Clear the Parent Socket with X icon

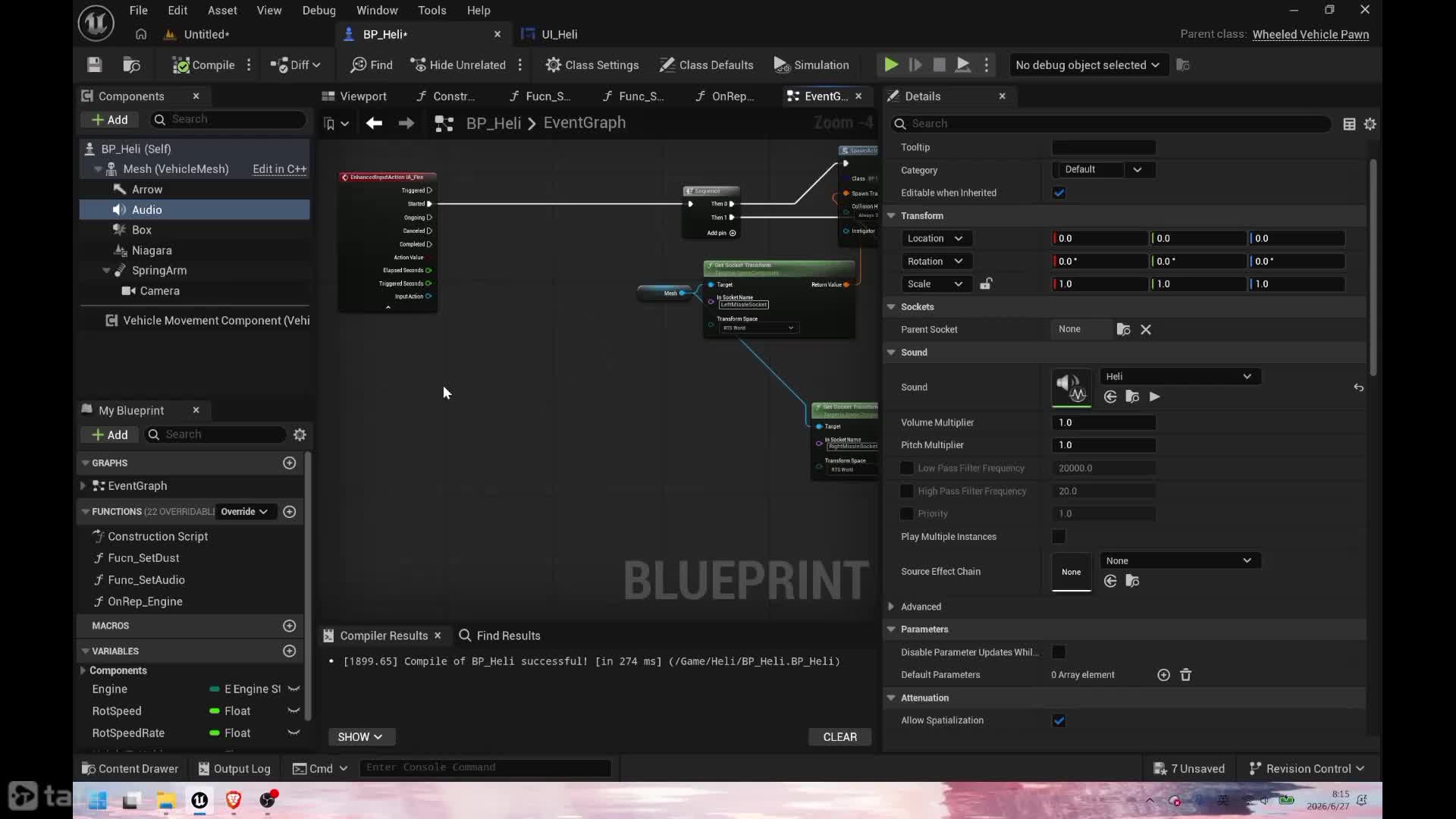1146,329
